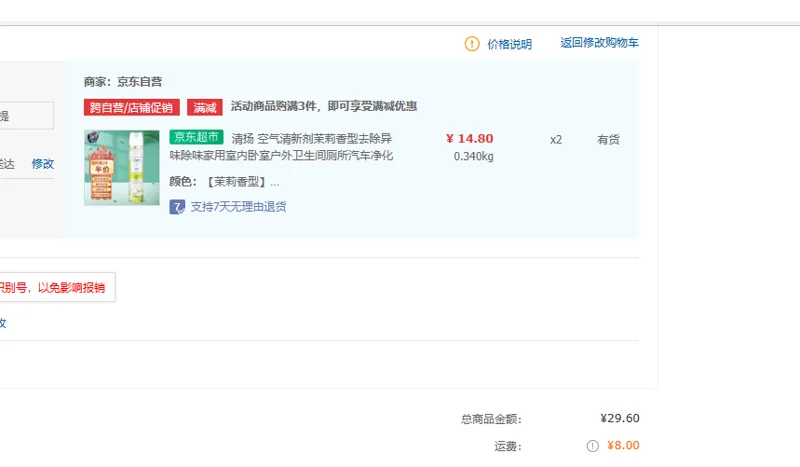Open the 价格说明 link
The width and height of the screenshot is (800, 467).
[x=509, y=44]
